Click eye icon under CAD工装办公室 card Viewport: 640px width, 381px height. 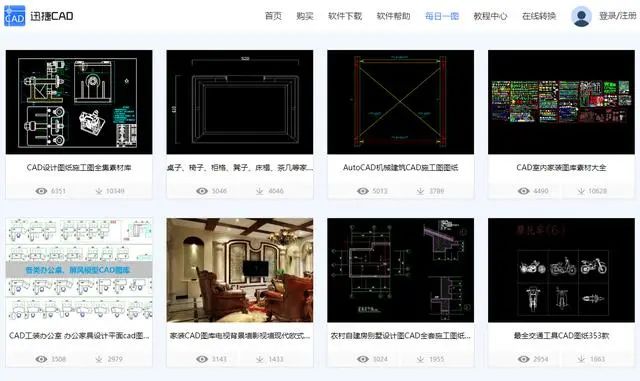41,359
